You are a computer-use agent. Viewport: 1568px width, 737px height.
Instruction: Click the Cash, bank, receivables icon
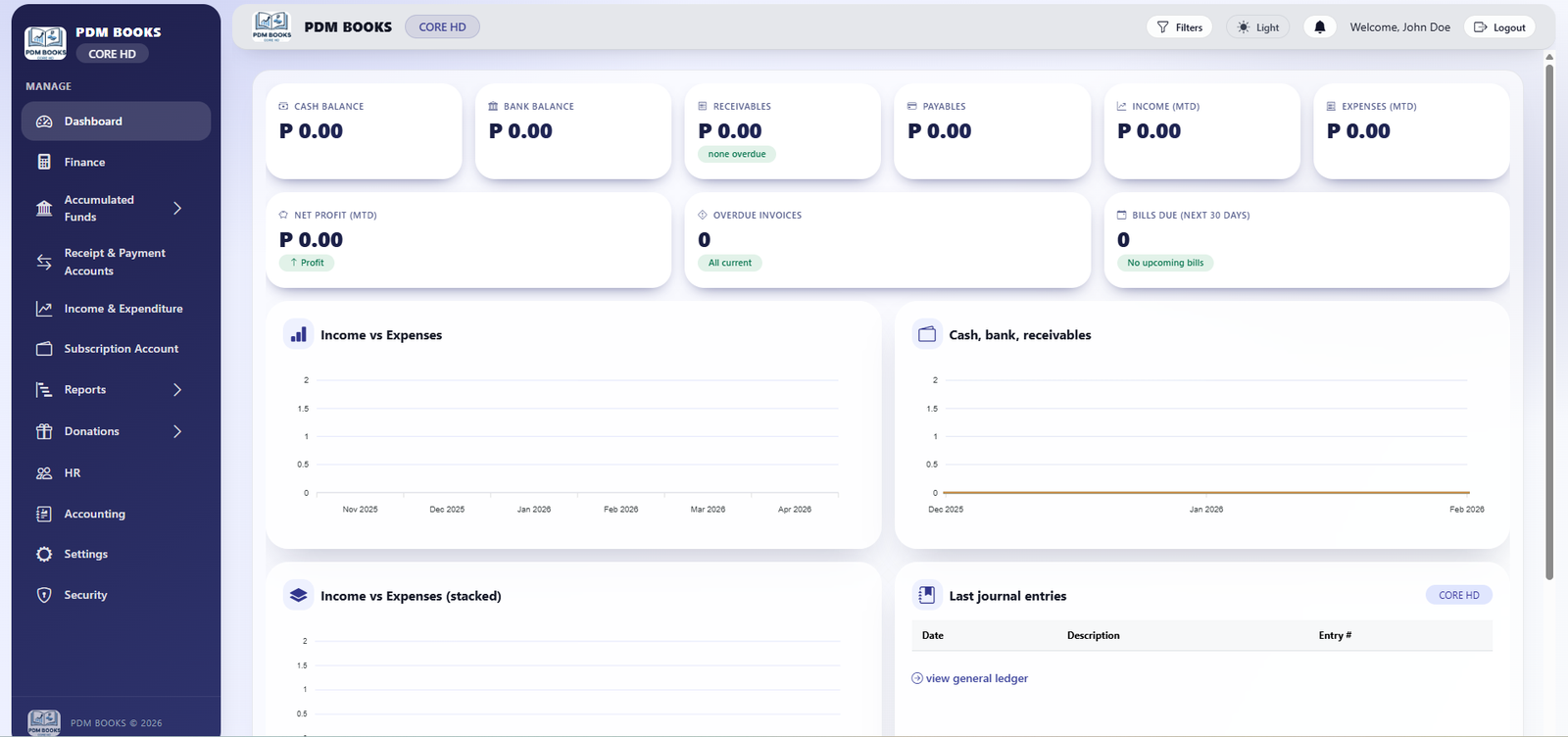click(x=927, y=334)
